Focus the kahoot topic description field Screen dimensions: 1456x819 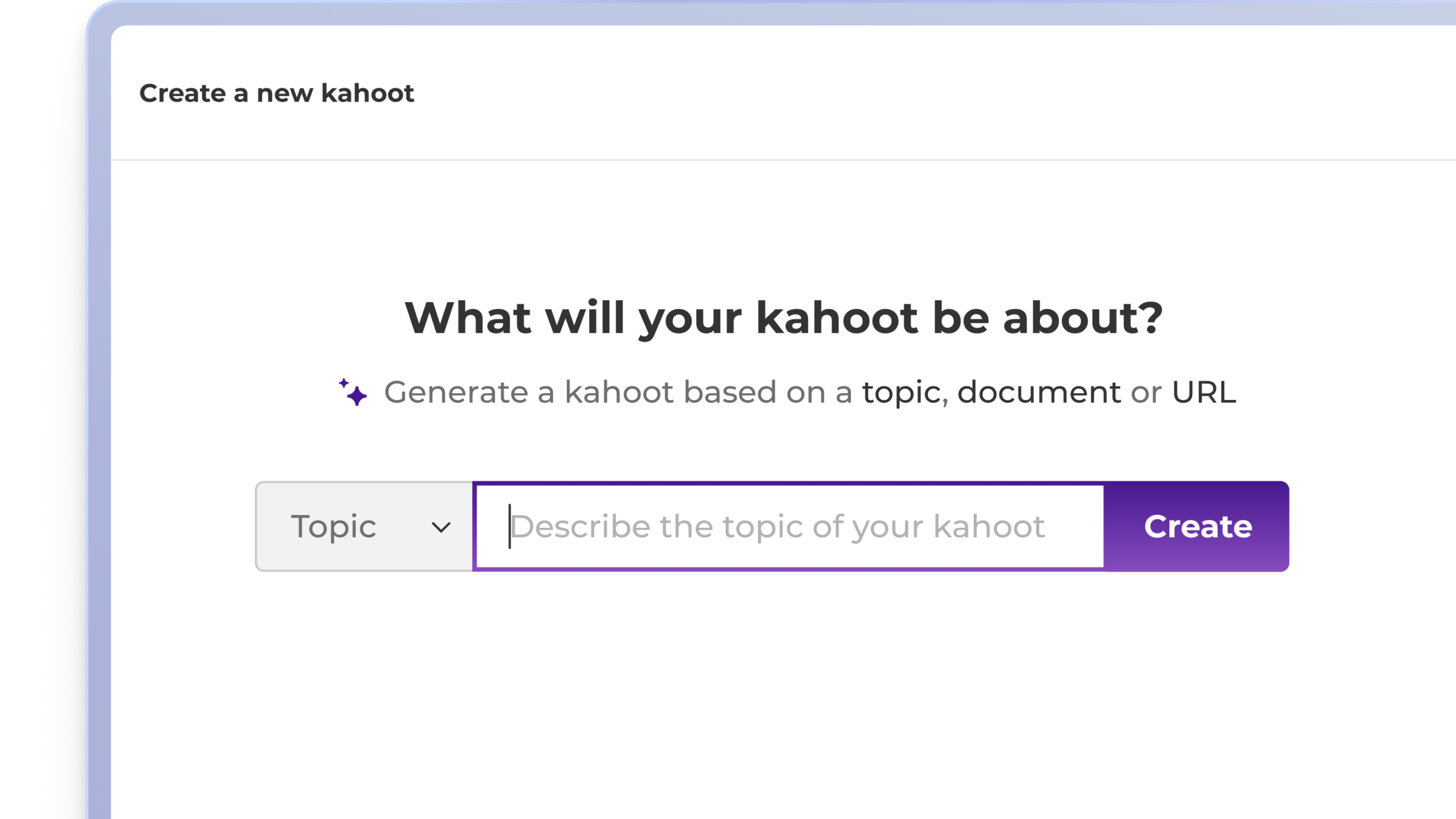(788, 527)
